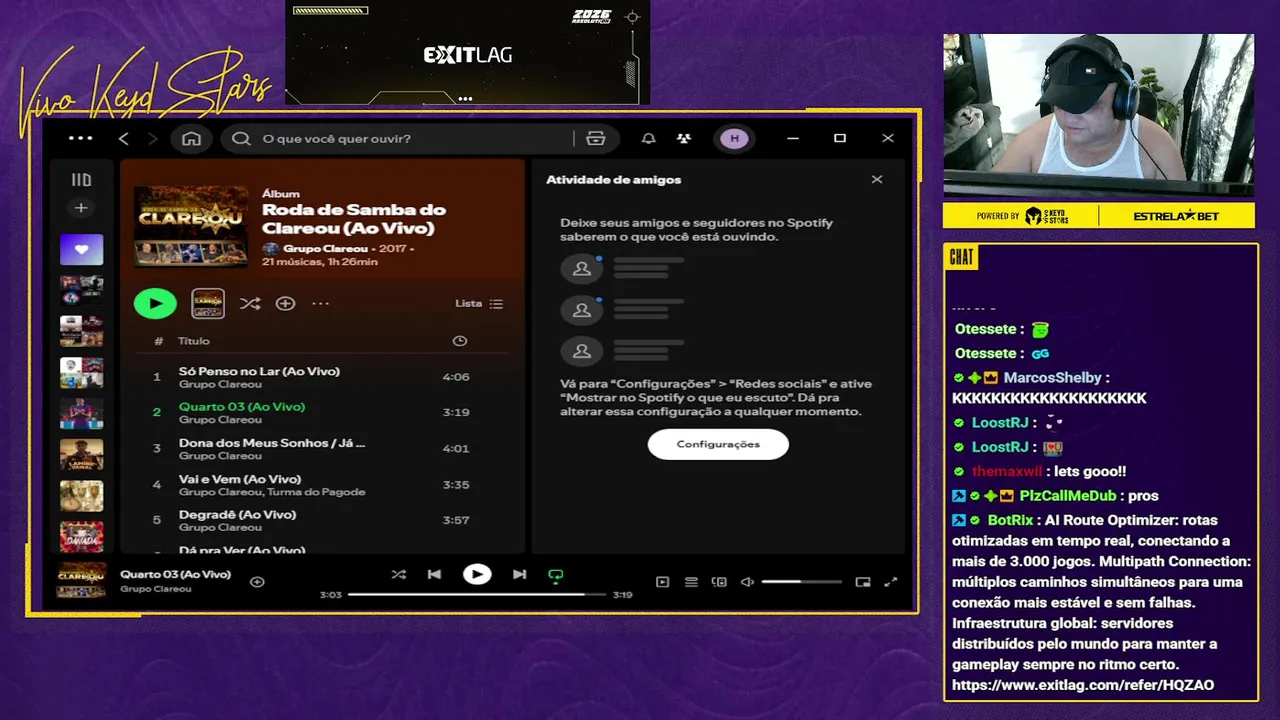The height and width of the screenshot is (720, 1280).
Task: Click the search magnifier icon
Action: [x=241, y=139]
